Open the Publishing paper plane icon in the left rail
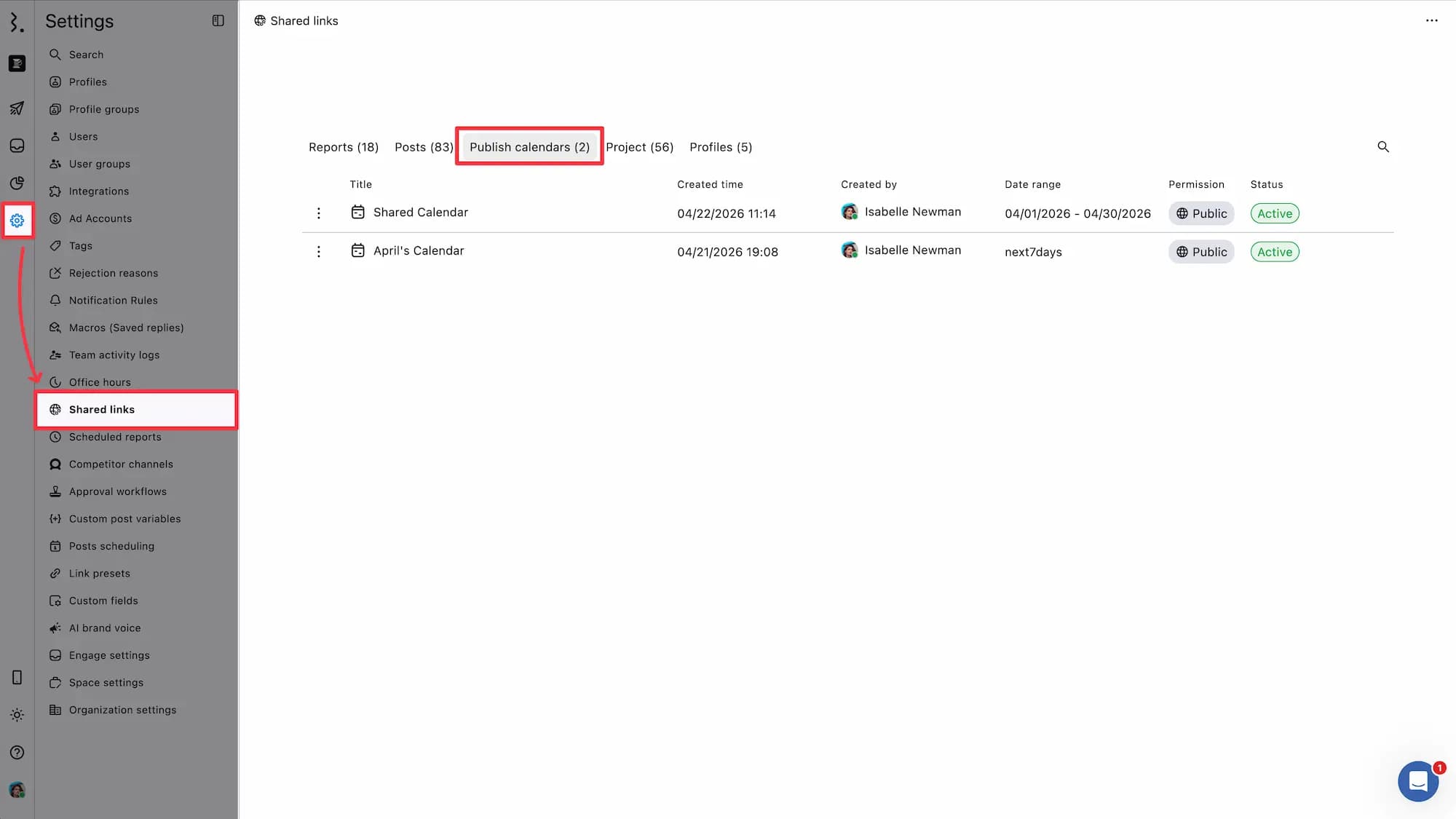This screenshot has width=1456, height=819. pos(17,108)
